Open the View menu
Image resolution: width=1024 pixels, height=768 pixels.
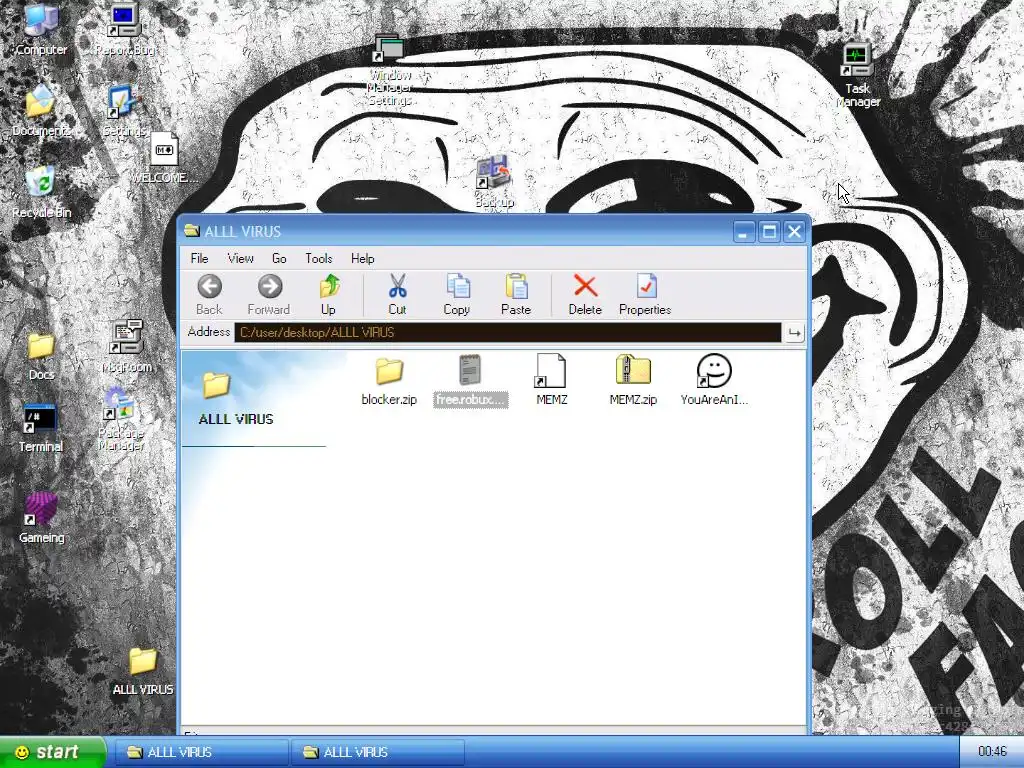pos(240,259)
